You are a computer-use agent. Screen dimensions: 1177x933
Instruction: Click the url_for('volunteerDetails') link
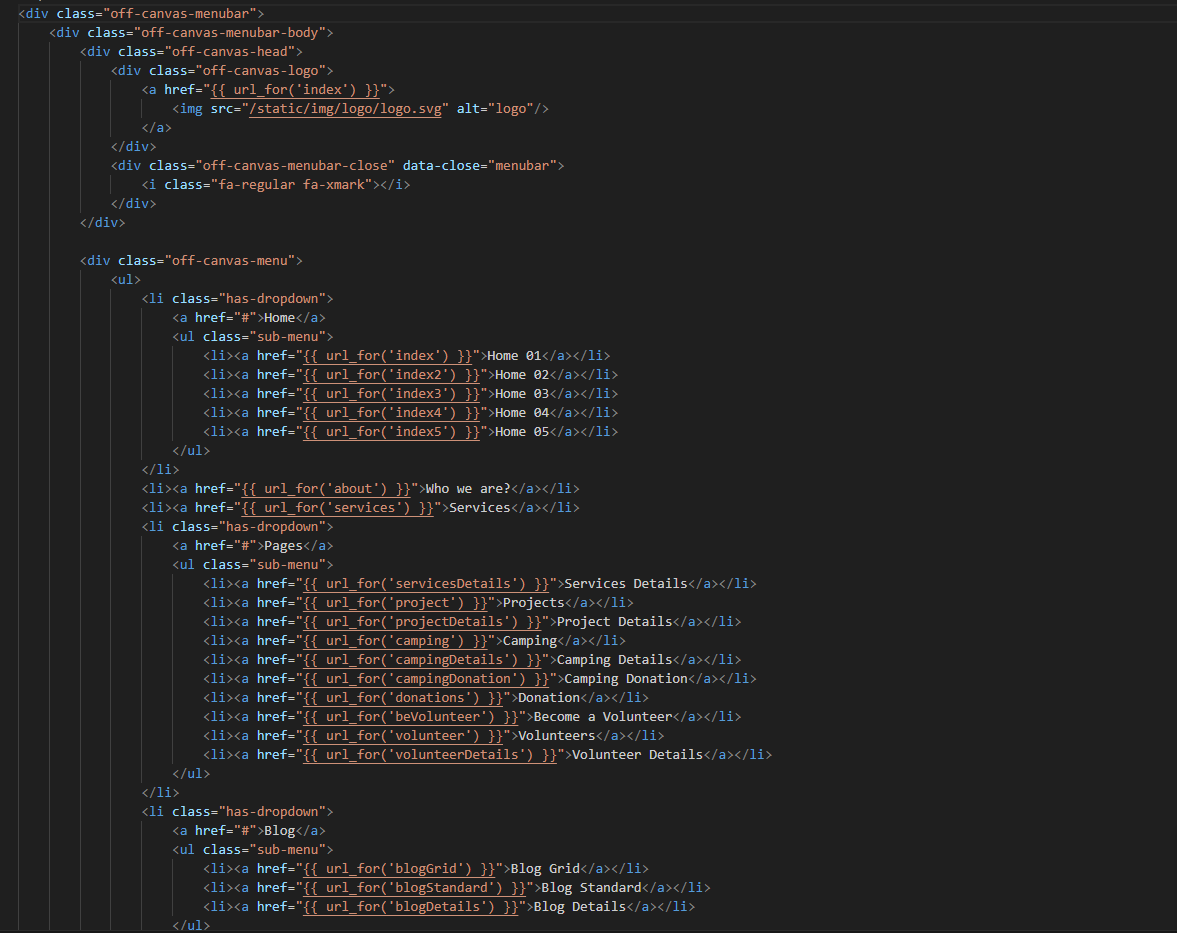pos(430,755)
